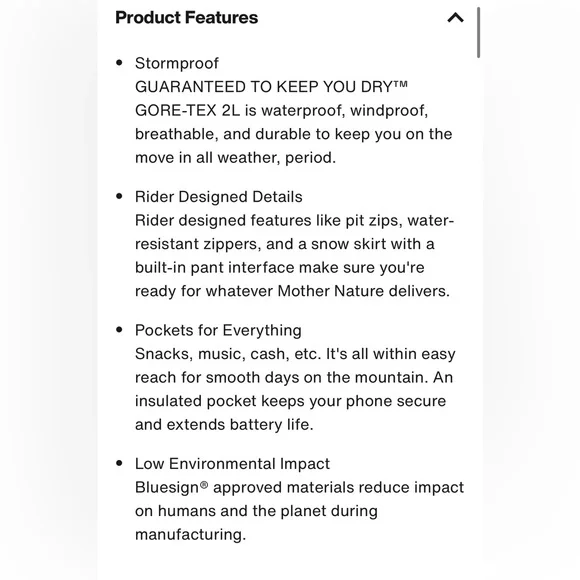Click the Snacks, music, cash line
Screen dimensions: 580x580
[x=295, y=354]
